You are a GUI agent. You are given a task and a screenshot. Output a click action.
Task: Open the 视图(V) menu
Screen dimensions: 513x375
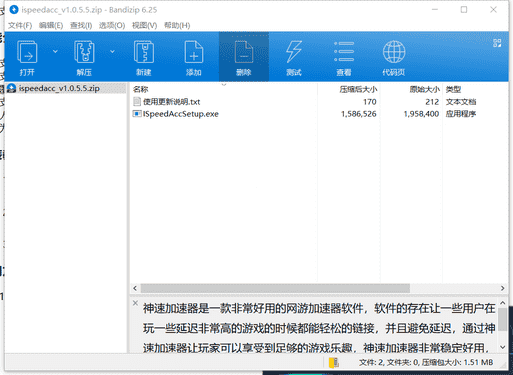(144, 25)
